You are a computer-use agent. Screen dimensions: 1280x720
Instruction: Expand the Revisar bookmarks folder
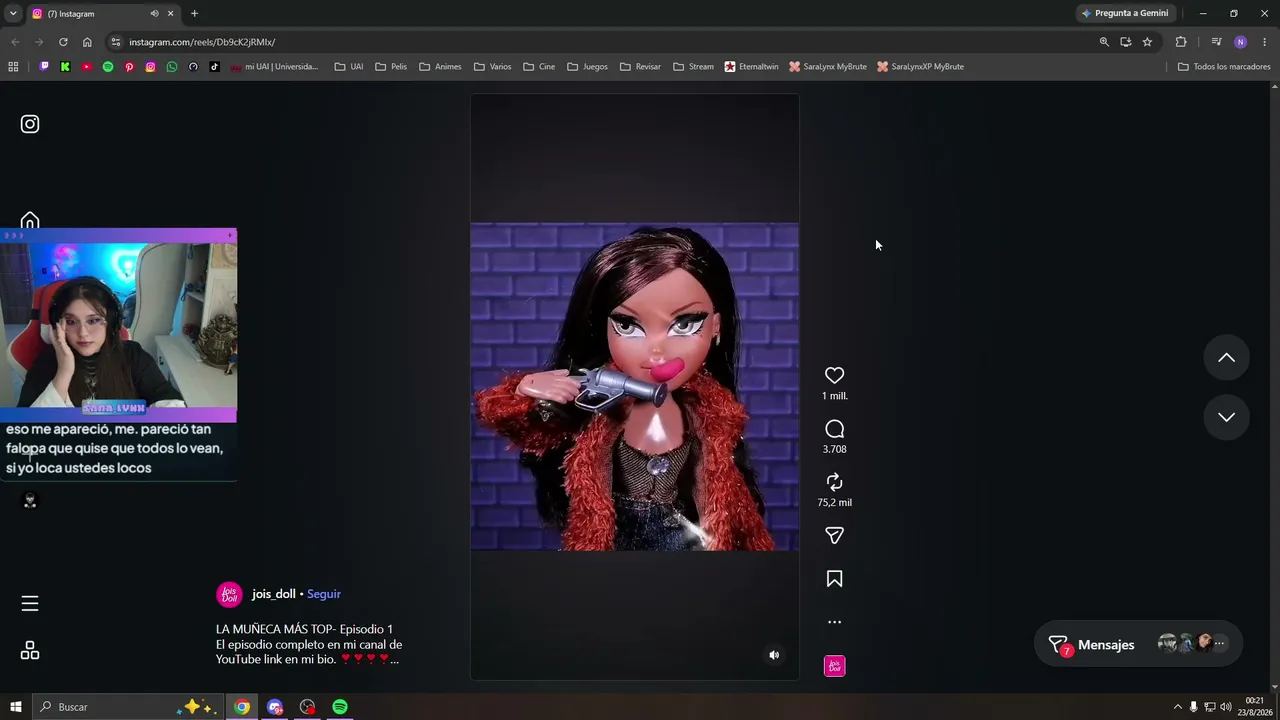click(x=640, y=67)
